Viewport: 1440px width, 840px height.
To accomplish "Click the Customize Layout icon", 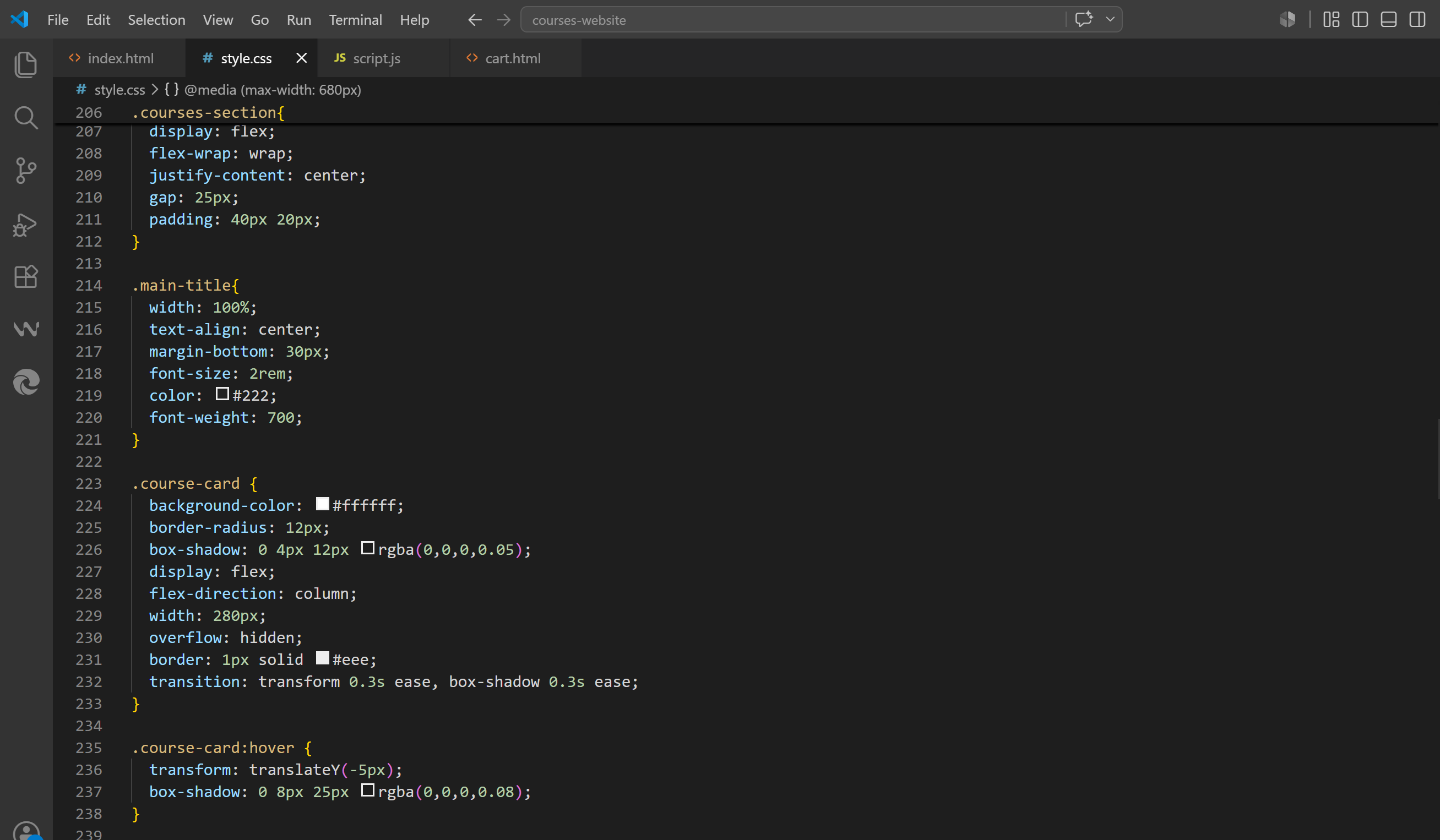I will click(x=1331, y=19).
